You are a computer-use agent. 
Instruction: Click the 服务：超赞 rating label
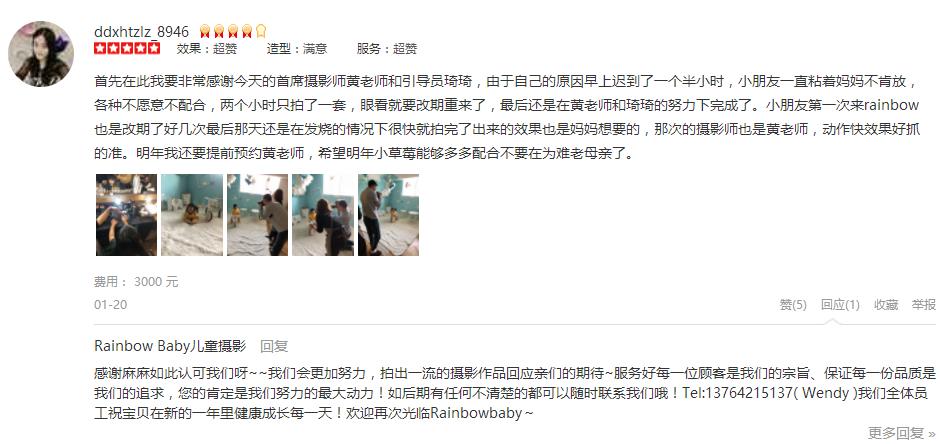[x=387, y=49]
